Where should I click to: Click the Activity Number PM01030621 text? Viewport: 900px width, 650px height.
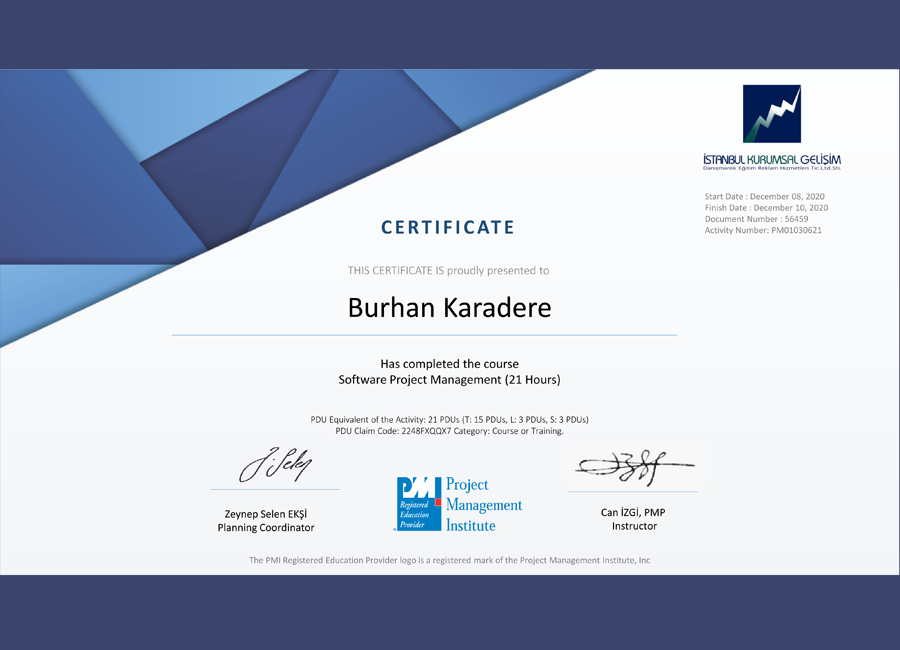point(763,231)
